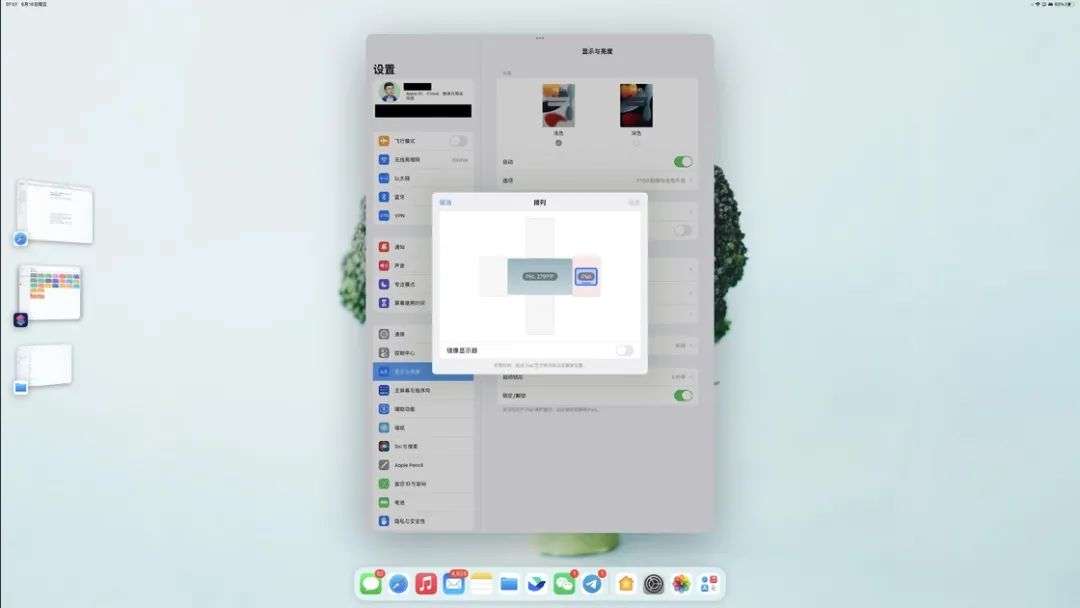This screenshot has height=608, width=1080.
Task: Tap Done (完成) in the Arrangement dialog
Action: point(634,202)
